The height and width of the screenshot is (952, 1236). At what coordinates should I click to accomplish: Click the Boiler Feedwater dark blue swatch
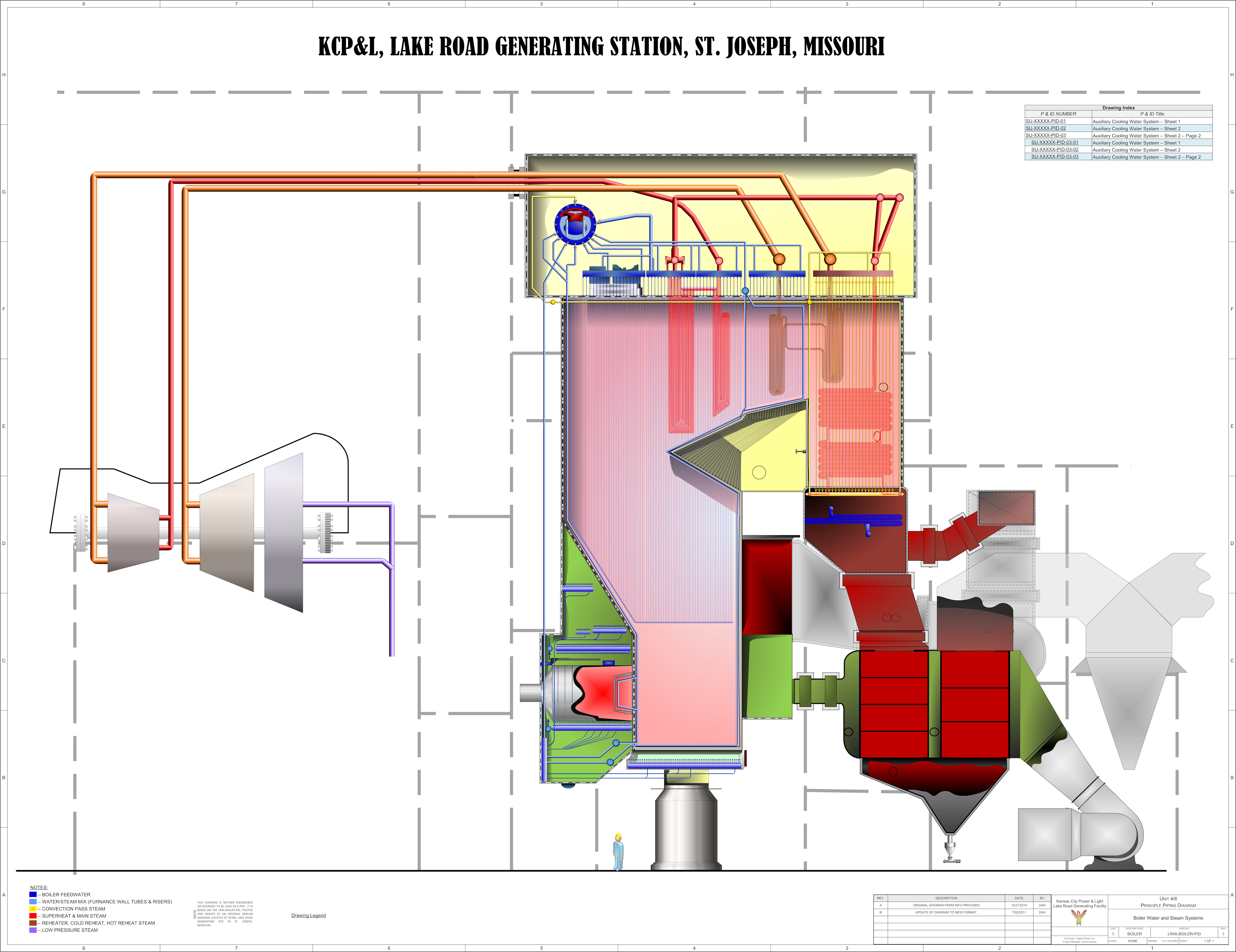tap(33, 894)
